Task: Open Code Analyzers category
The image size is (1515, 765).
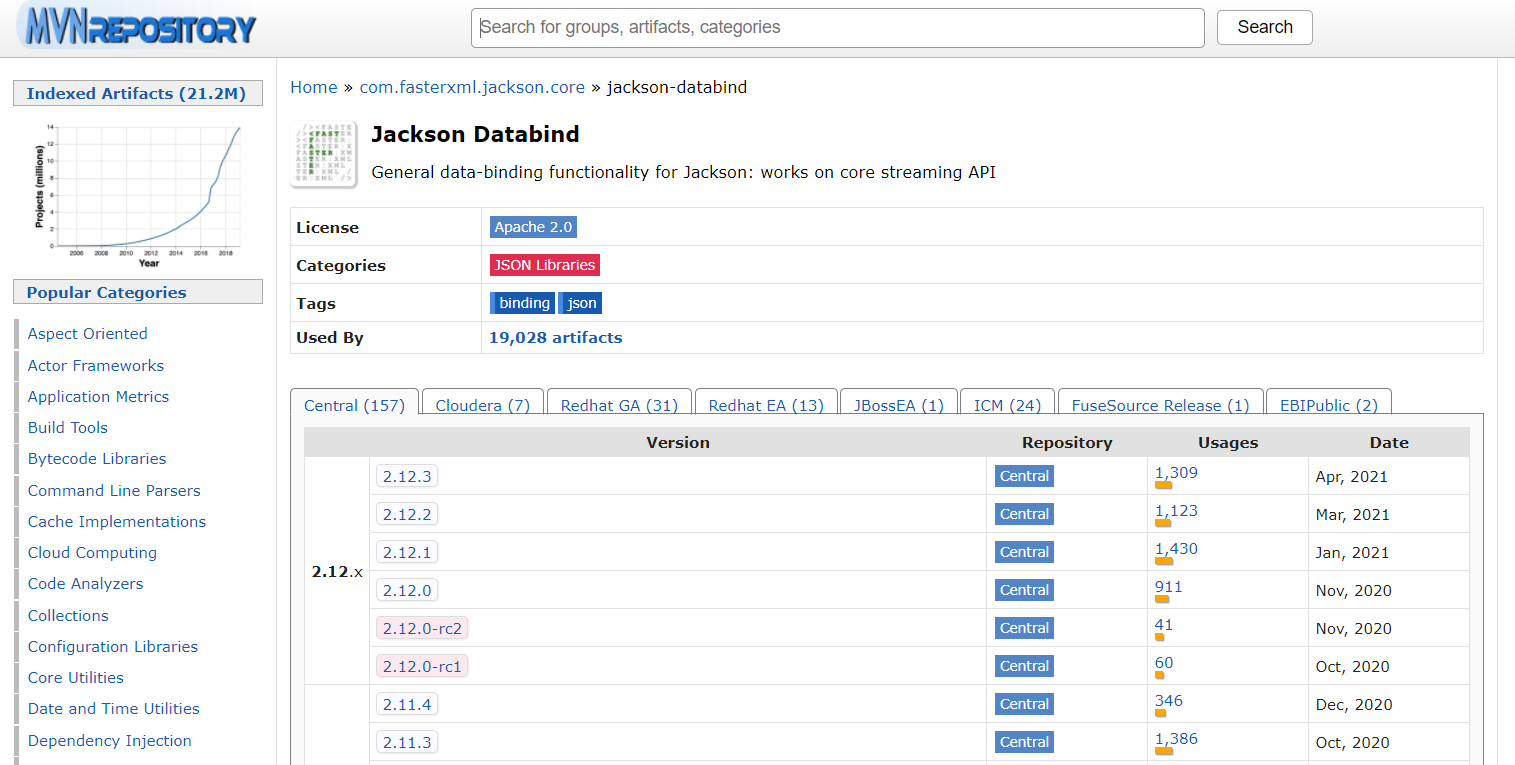Action: click(x=85, y=584)
